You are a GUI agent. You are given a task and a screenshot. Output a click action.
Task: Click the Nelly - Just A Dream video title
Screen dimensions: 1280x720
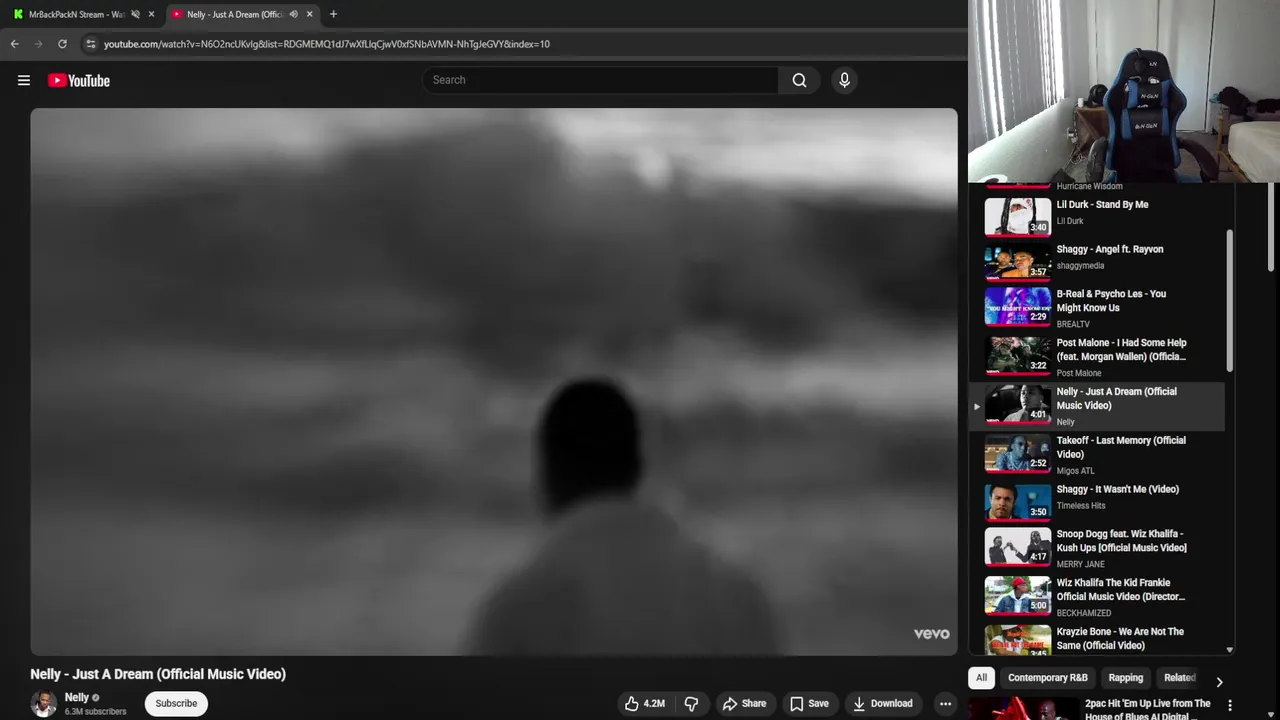click(x=158, y=675)
